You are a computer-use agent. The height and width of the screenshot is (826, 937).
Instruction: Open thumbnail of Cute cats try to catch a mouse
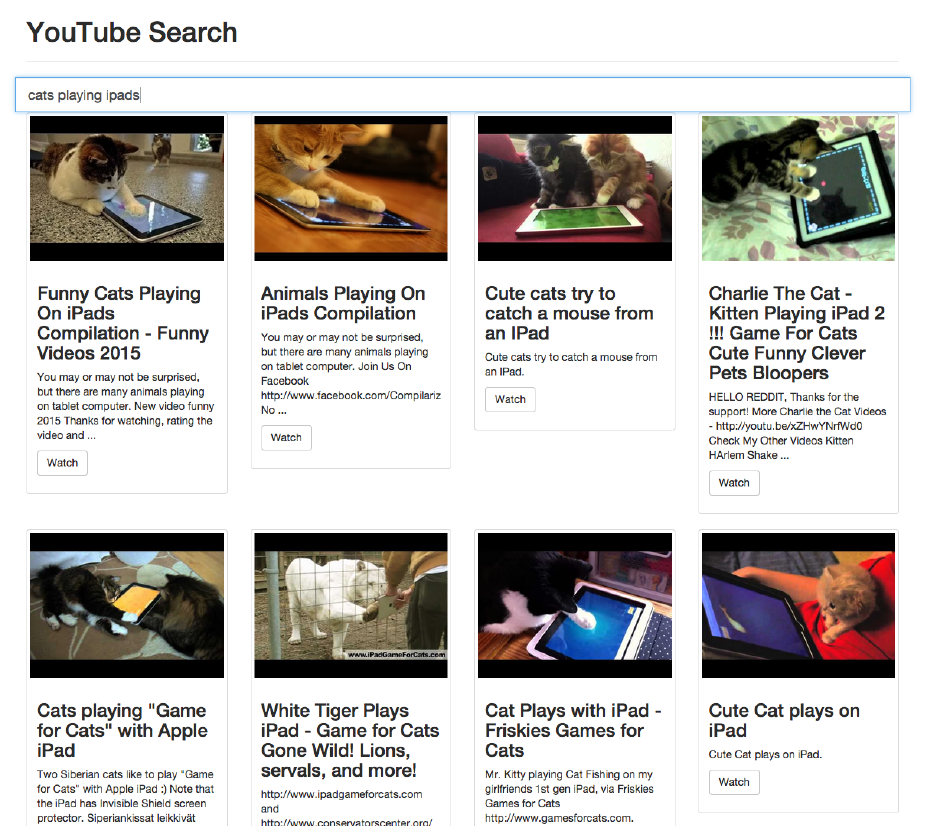575,188
